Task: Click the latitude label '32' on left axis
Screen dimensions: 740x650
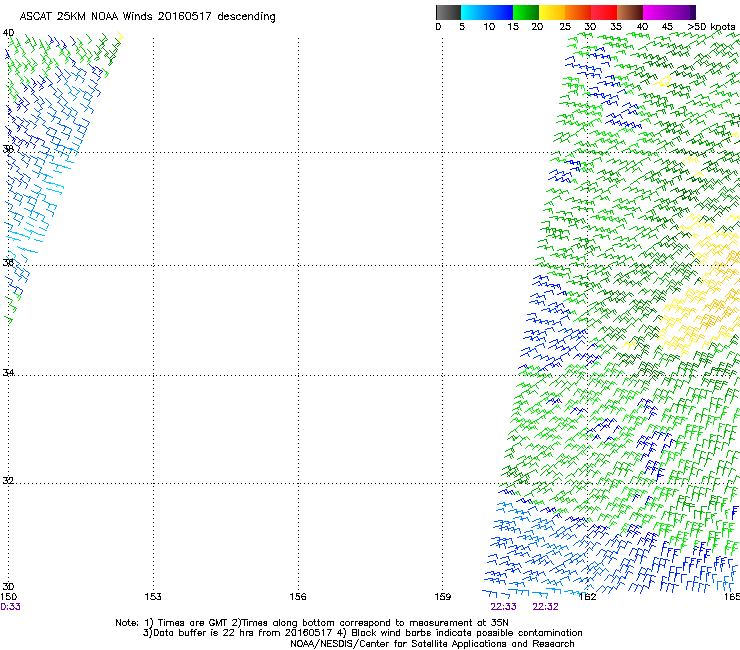Action: tap(8, 481)
